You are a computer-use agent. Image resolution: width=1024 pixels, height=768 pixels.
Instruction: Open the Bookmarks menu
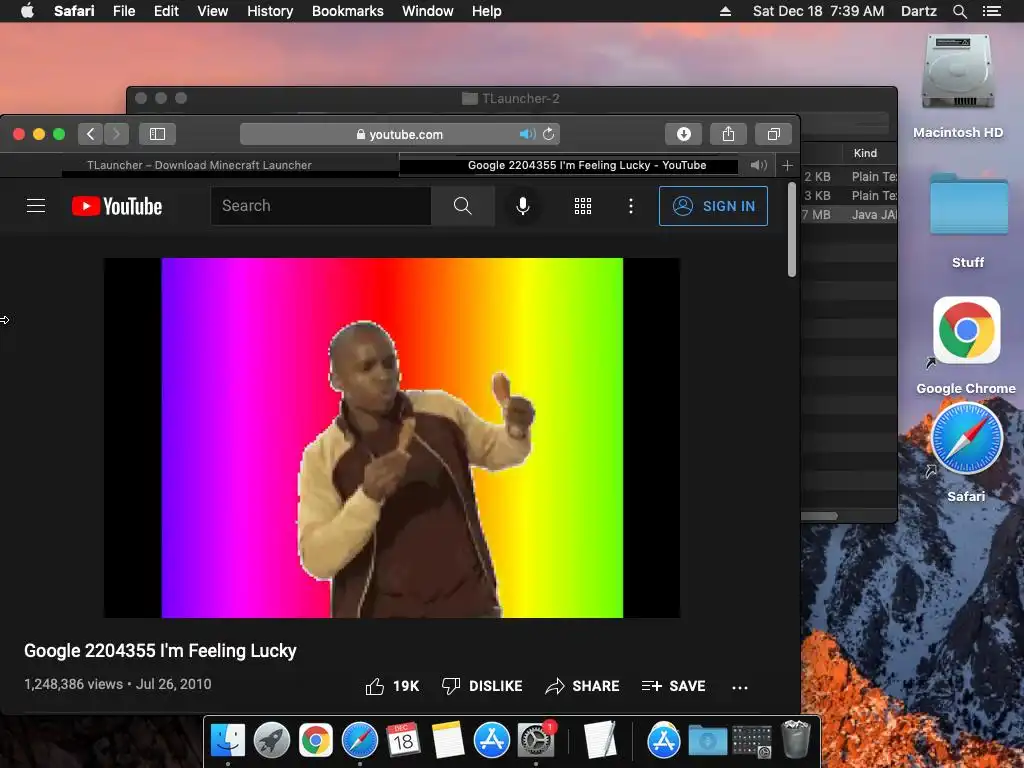(x=347, y=11)
